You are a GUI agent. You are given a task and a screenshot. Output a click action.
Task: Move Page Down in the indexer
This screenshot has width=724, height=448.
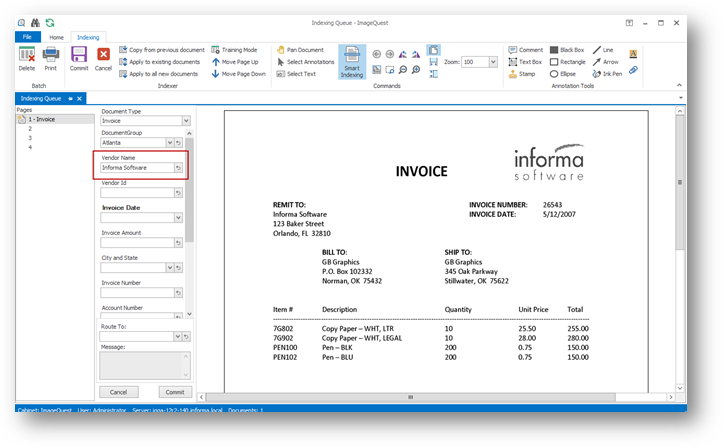[x=239, y=74]
